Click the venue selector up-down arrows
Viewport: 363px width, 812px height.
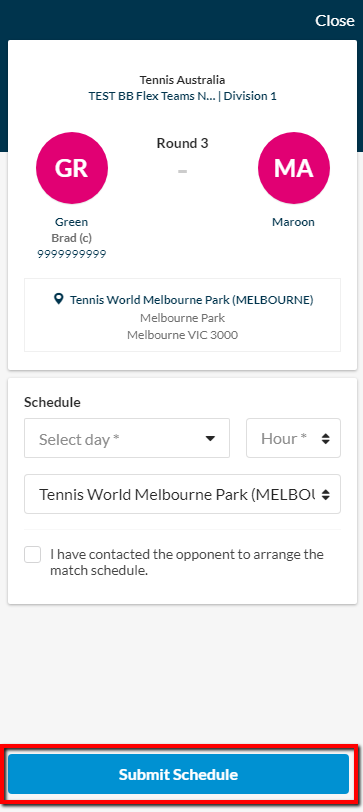point(325,495)
